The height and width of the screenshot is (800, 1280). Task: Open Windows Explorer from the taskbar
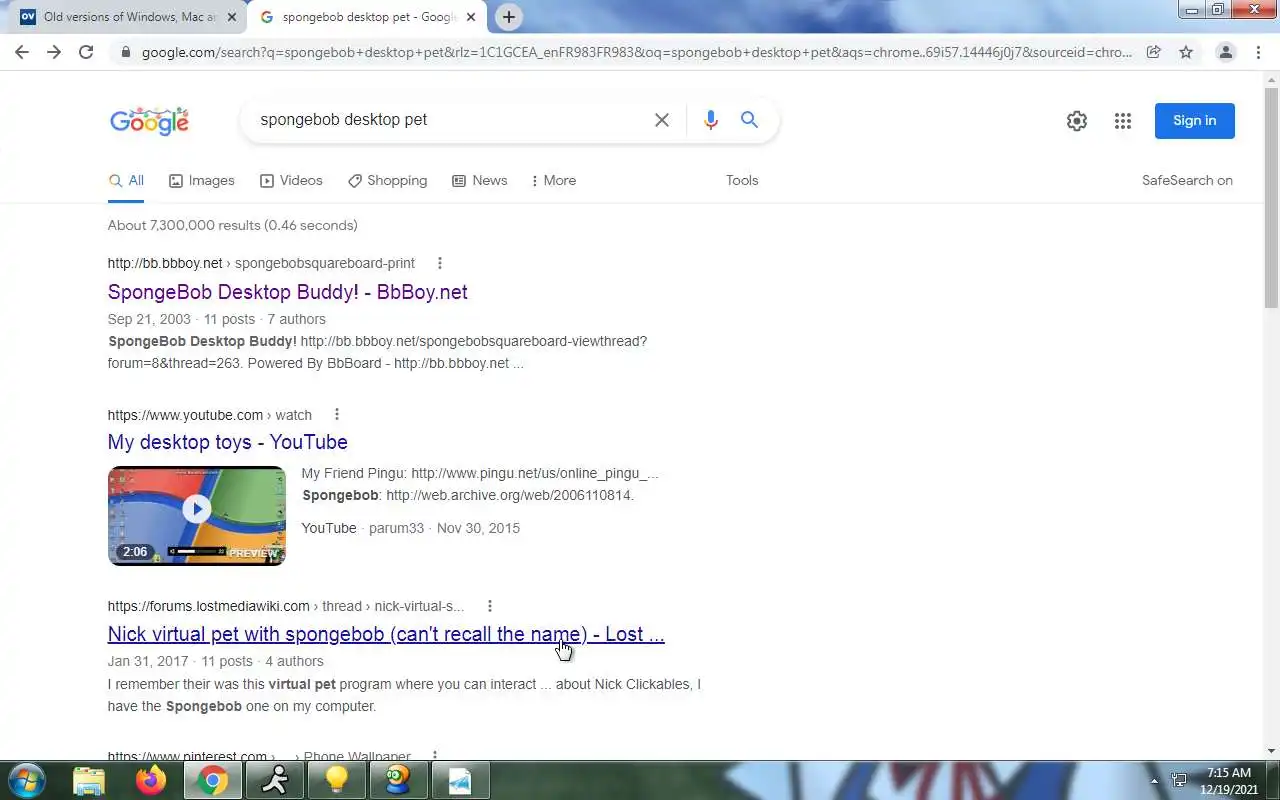(89, 780)
